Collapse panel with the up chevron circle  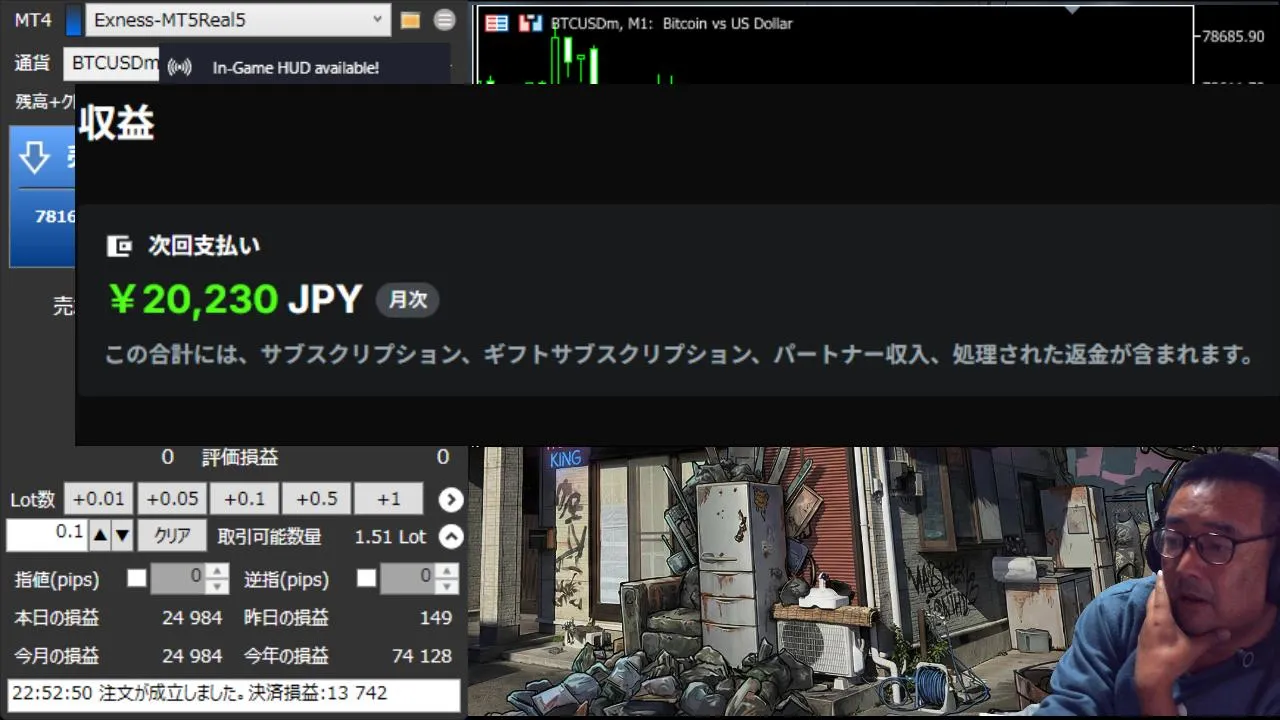click(x=451, y=537)
